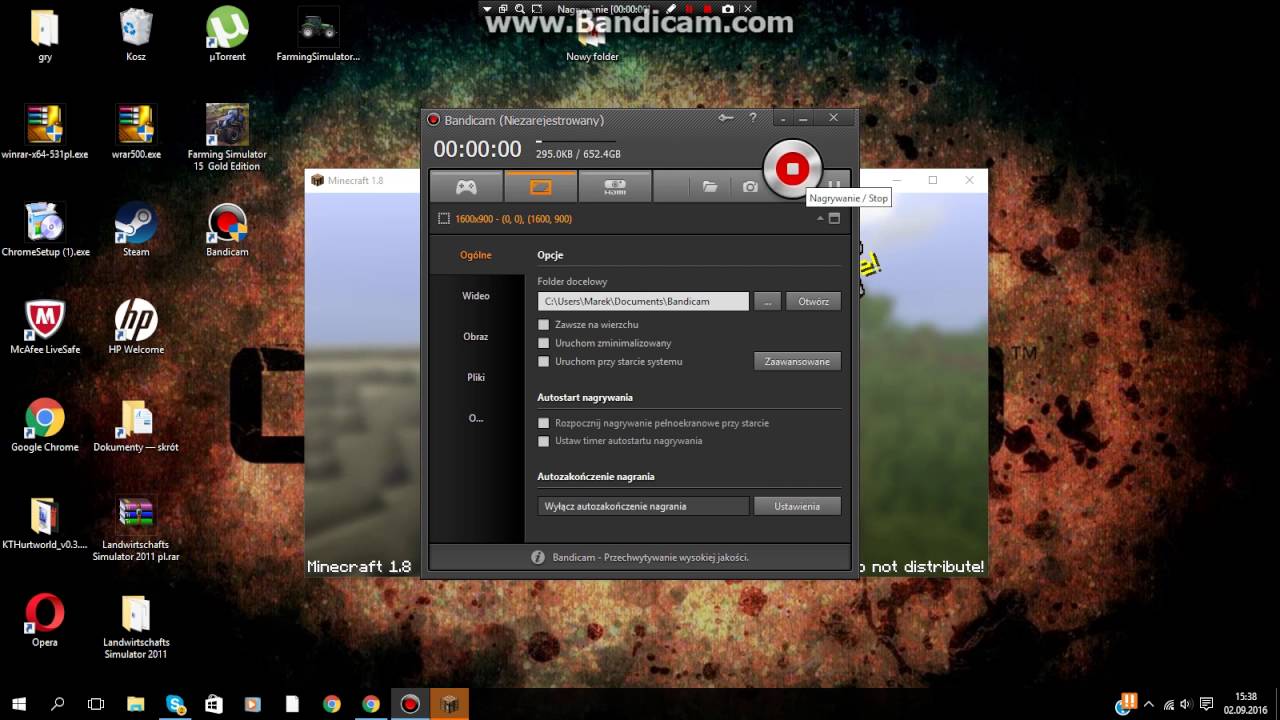
Task: Open Bandicam help question mark
Action: pos(753,118)
